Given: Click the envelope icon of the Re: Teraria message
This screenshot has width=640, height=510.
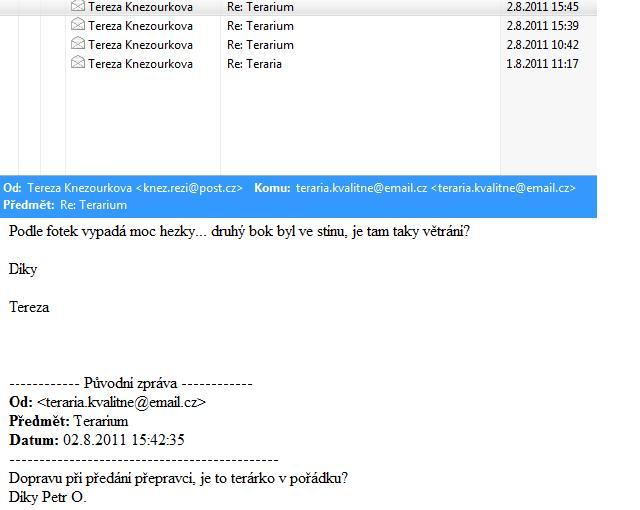Looking at the screenshot, I should point(77,63).
